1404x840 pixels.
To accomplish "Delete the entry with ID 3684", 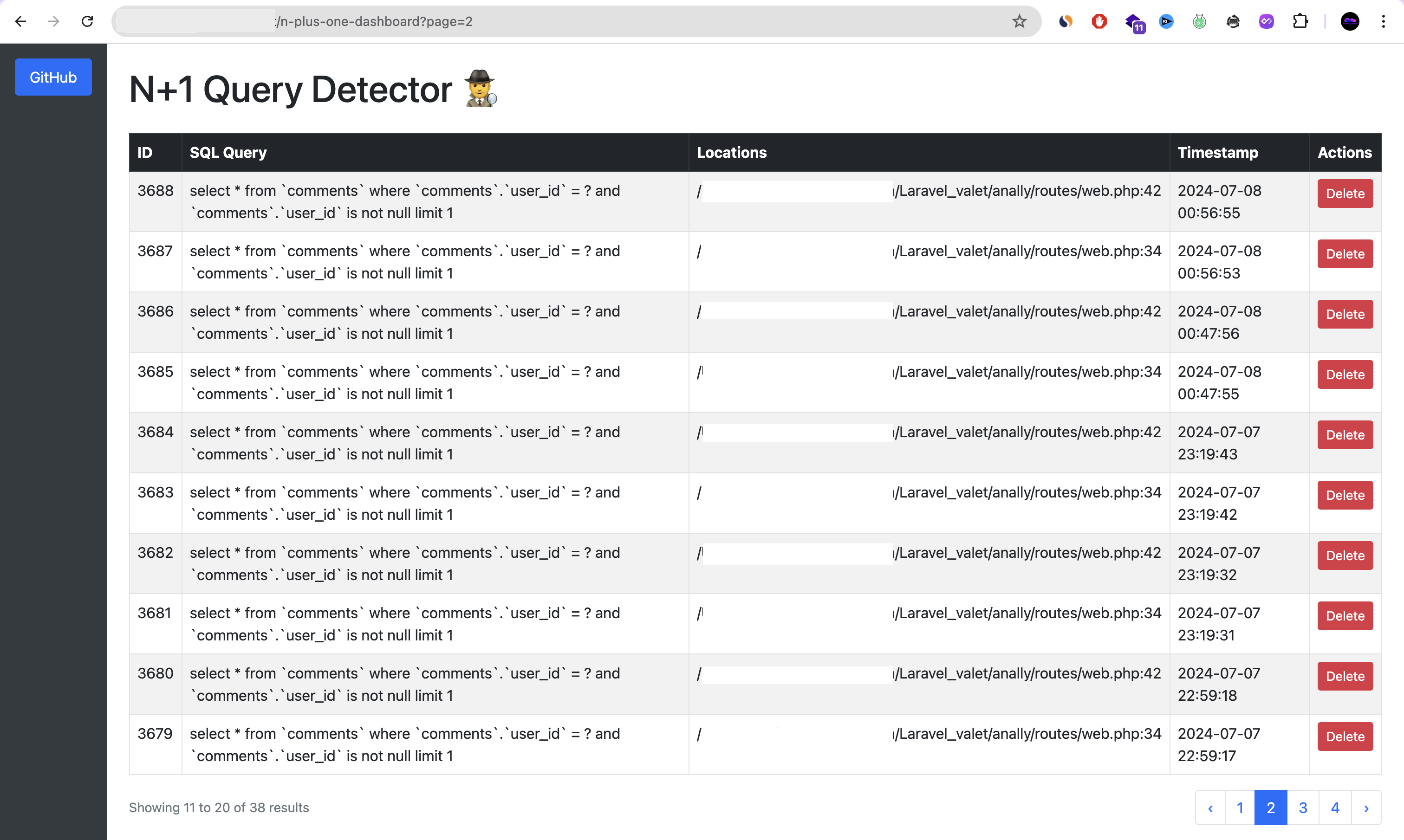I will (x=1345, y=435).
